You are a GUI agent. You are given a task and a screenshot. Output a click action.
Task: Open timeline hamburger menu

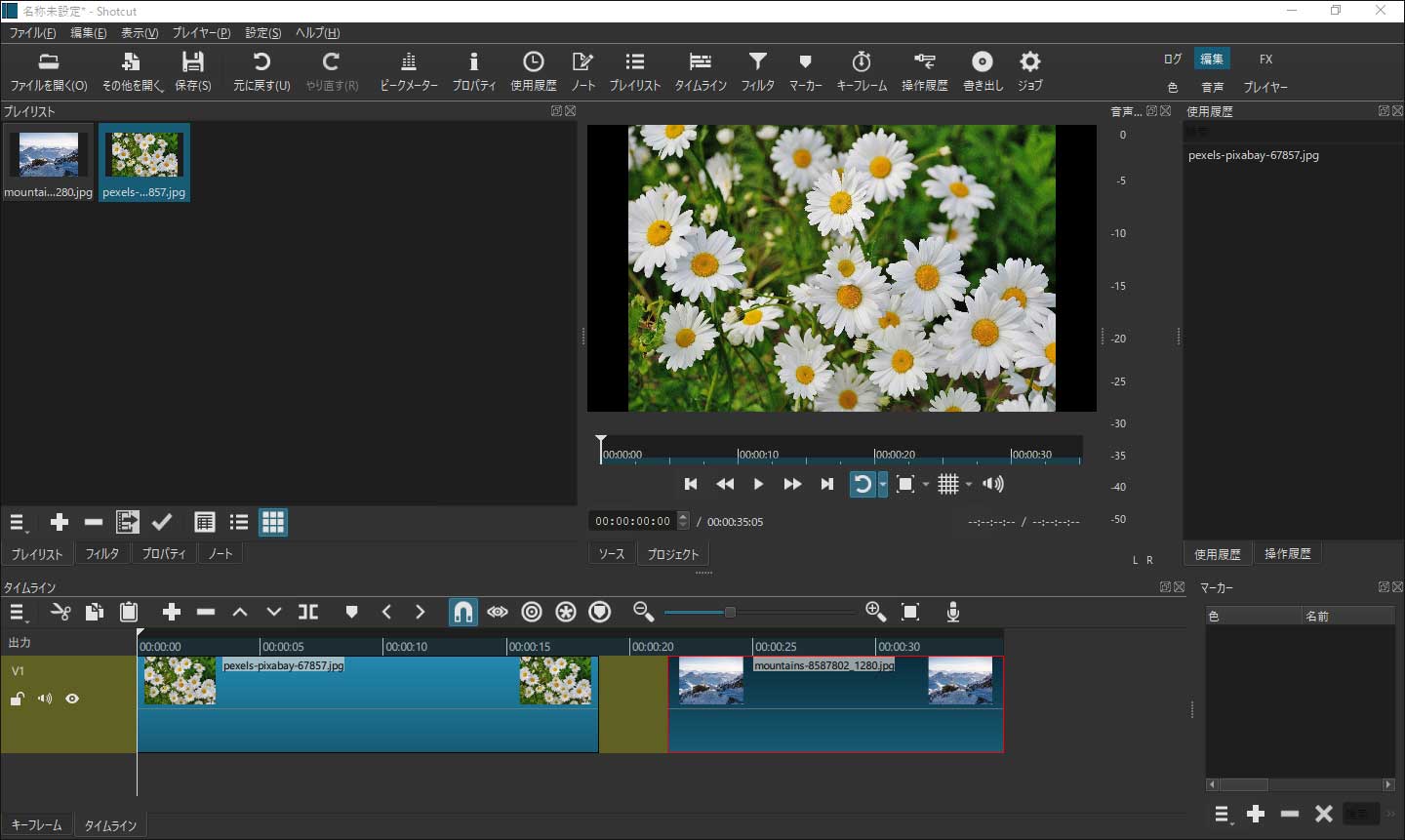tap(18, 612)
